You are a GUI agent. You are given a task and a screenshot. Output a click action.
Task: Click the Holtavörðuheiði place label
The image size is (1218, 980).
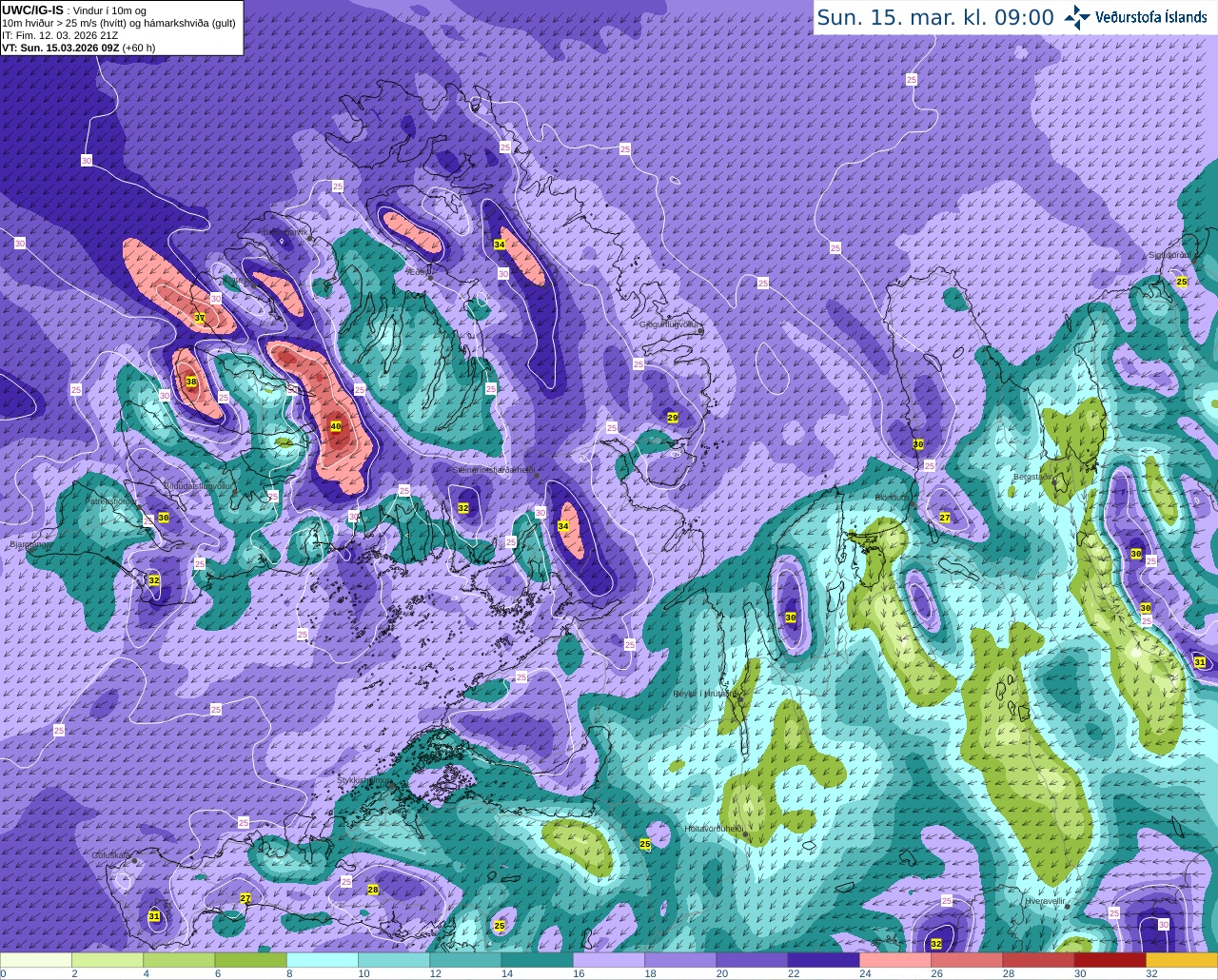click(x=714, y=829)
